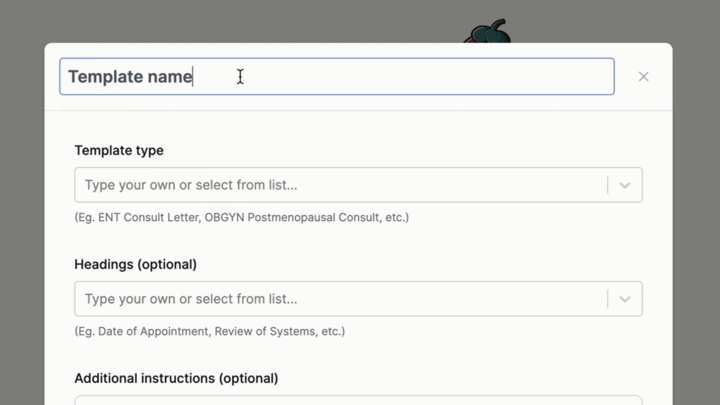Click the "Additional instructions (optional)" label
The height and width of the screenshot is (405, 720).
pos(176,378)
